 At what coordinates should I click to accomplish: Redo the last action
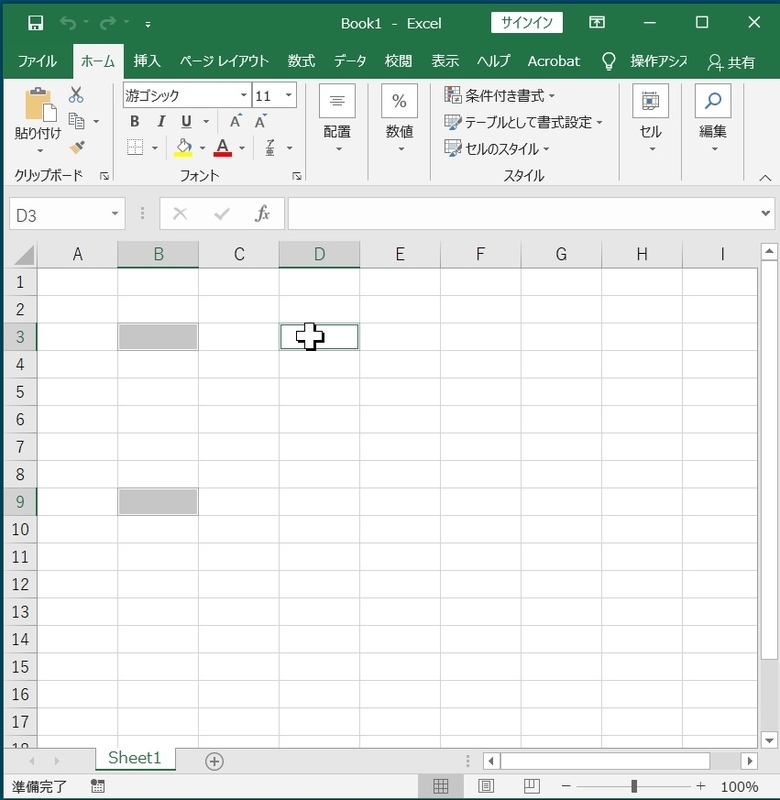coord(108,23)
